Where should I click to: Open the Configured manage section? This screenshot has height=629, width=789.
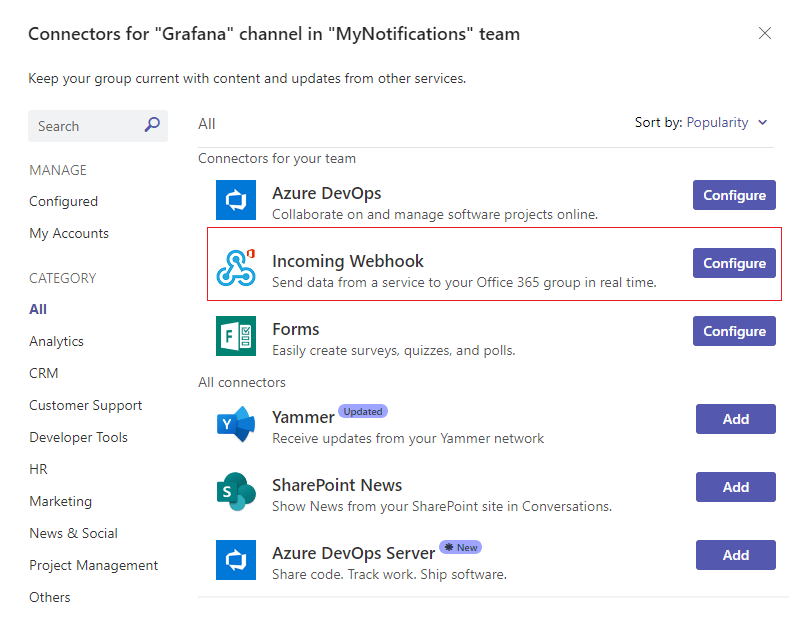pos(63,201)
